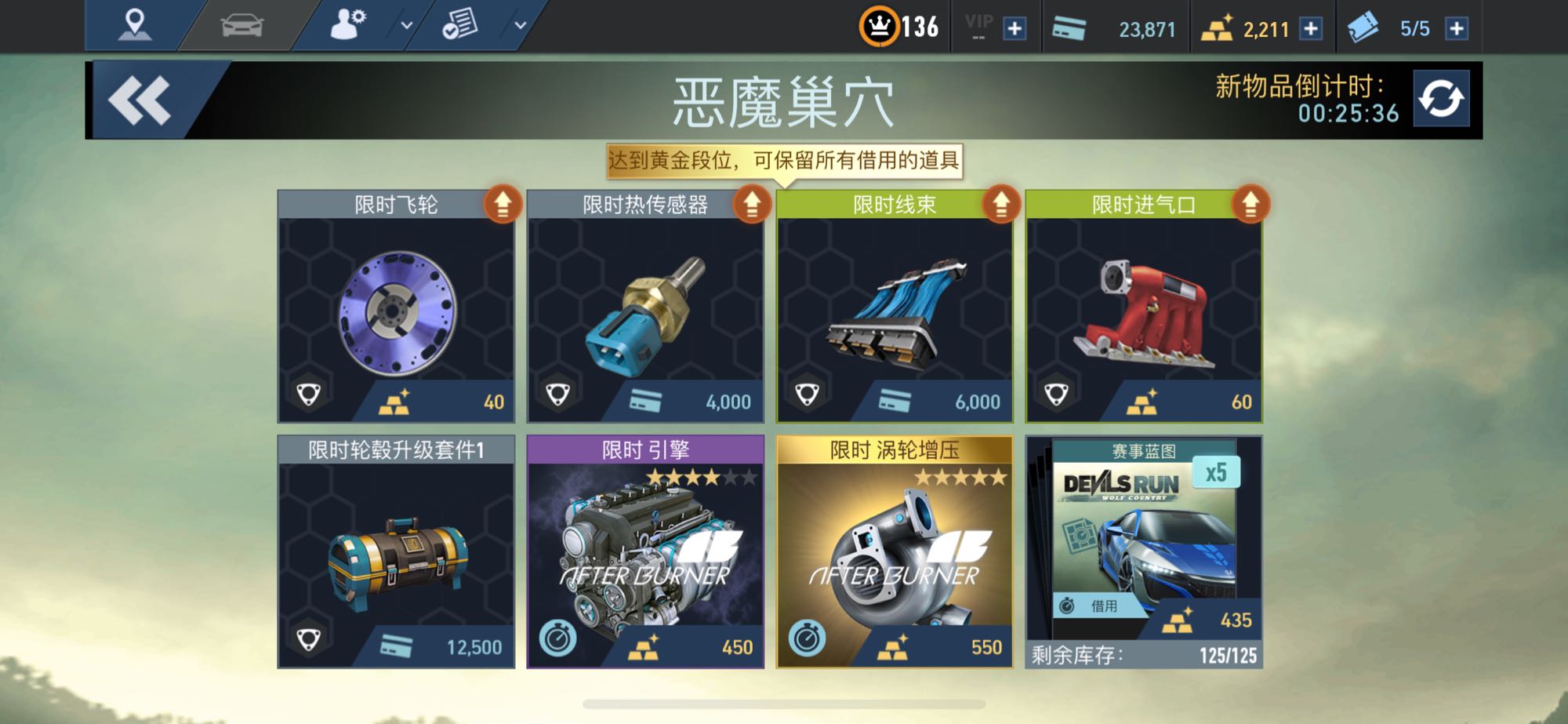The image size is (1568, 724).
Task: Tap the upgrade arrow on 限时进气口
Action: click(x=1250, y=205)
